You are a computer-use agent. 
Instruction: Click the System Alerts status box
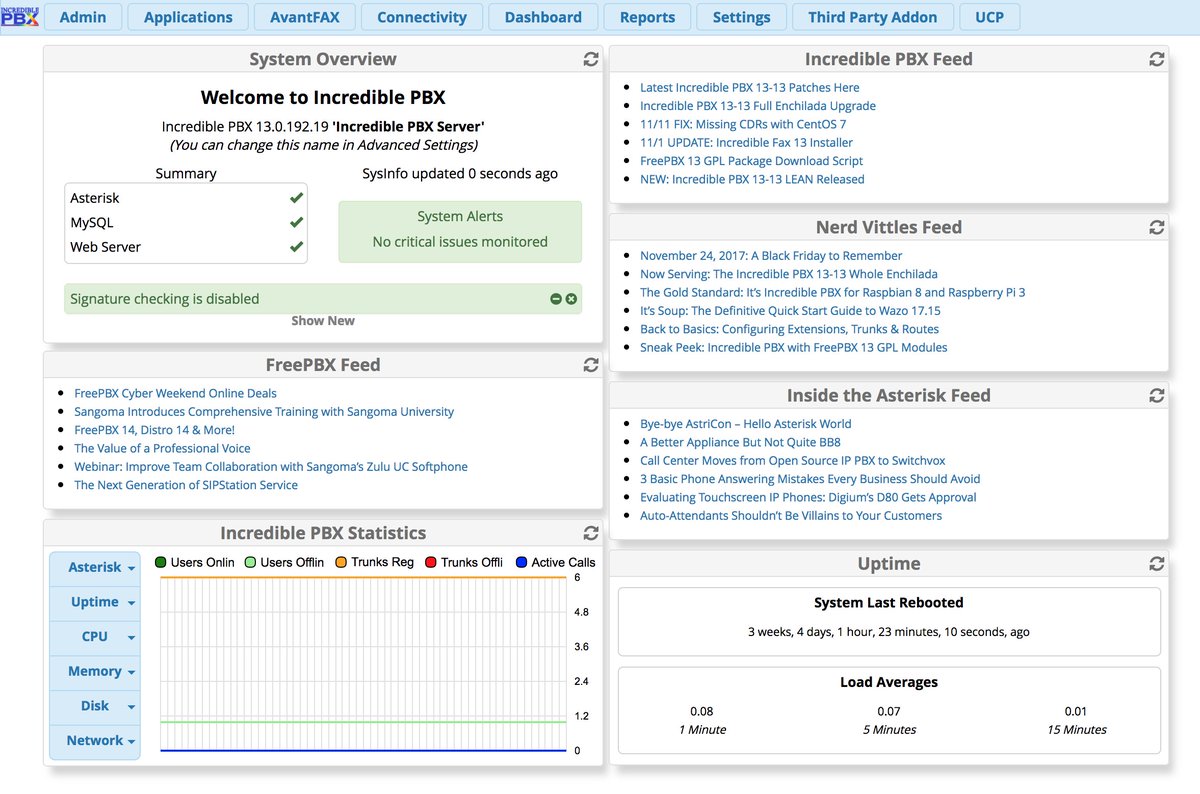click(x=460, y=232)
